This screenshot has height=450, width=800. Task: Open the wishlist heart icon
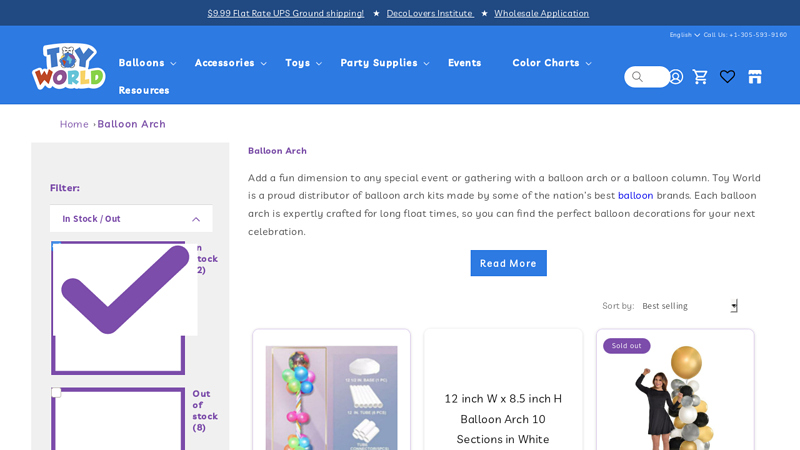[x=727, y=77]
